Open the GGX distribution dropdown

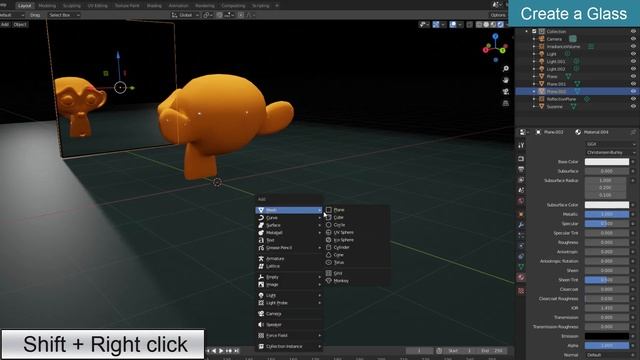[x=611, y=144]
